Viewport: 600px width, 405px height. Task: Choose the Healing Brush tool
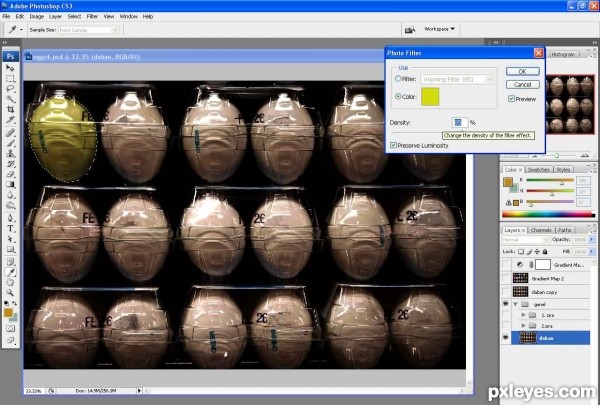[10, 133]
